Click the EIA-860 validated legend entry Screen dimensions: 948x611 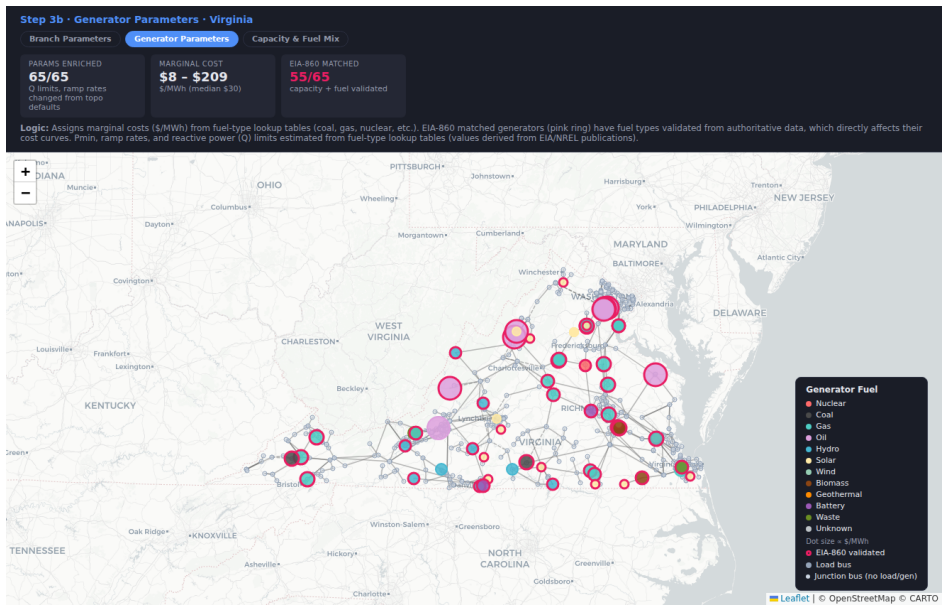(x=845, y=553)
